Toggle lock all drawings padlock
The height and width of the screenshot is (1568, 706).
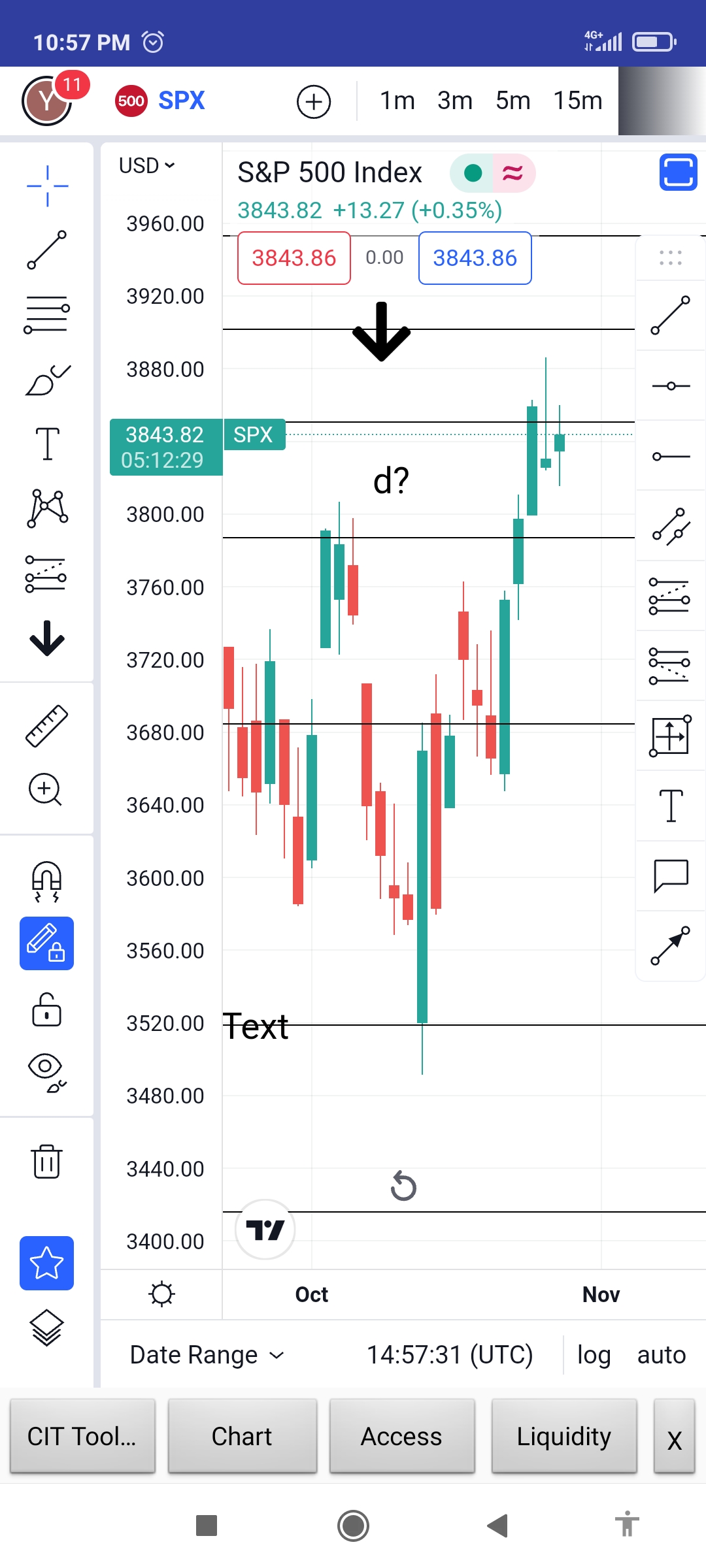pyautogui.click(x=47, y=1009)
